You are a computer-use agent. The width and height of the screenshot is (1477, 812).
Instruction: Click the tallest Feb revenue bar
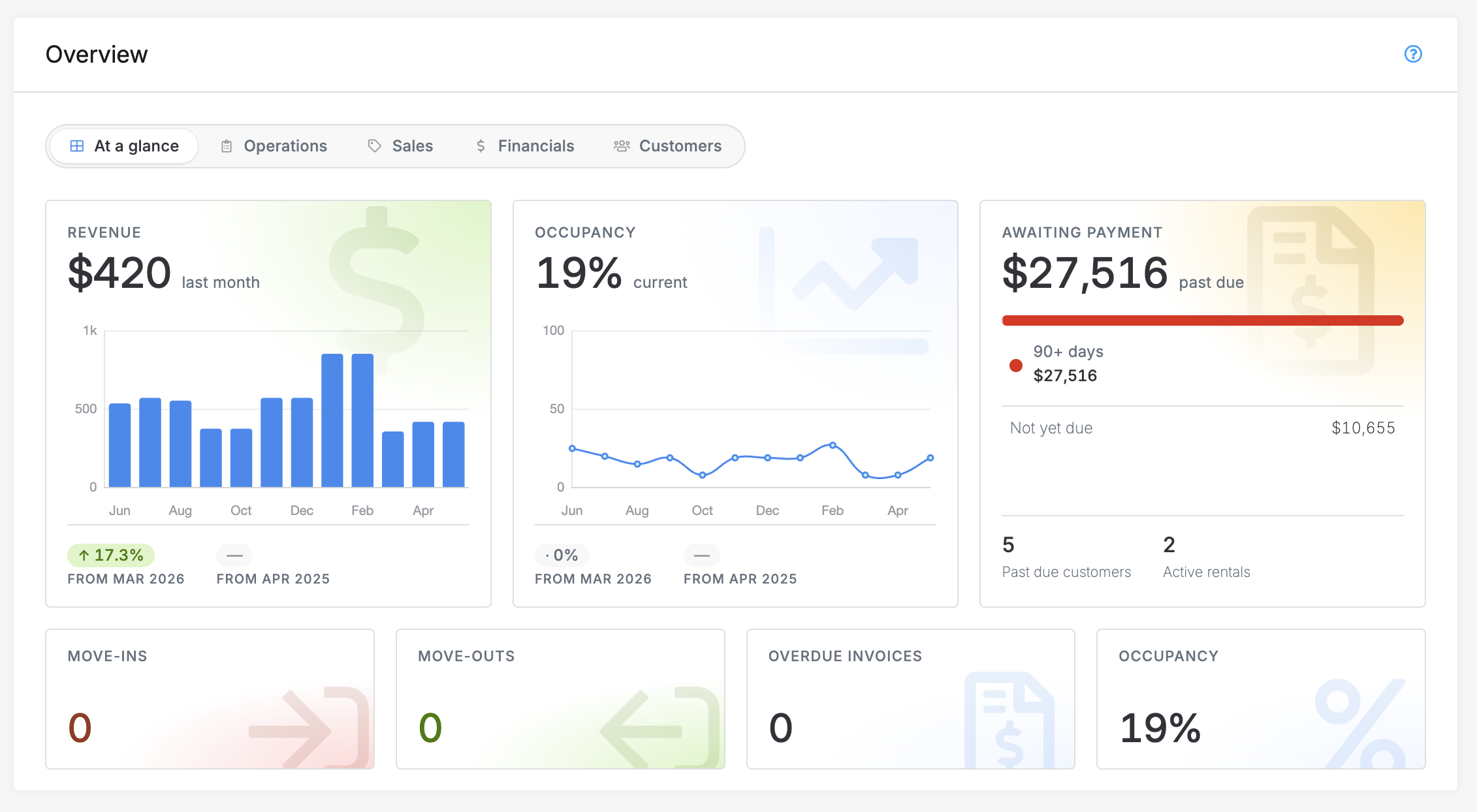pyautogui.click(x=362, y=420)
